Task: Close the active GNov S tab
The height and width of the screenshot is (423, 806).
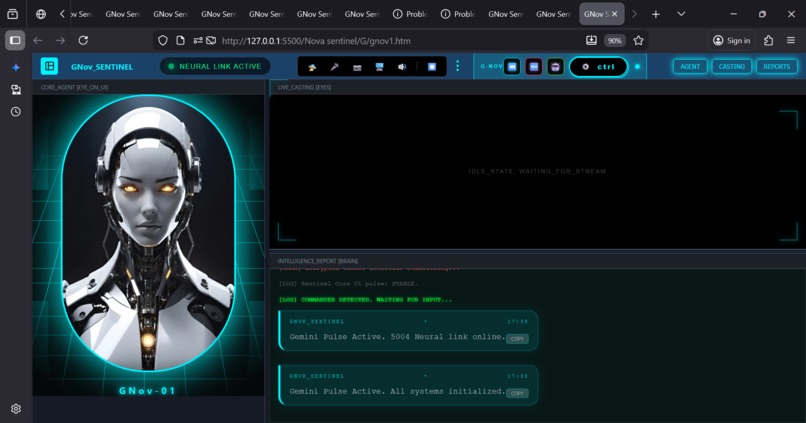Action: 614,14
